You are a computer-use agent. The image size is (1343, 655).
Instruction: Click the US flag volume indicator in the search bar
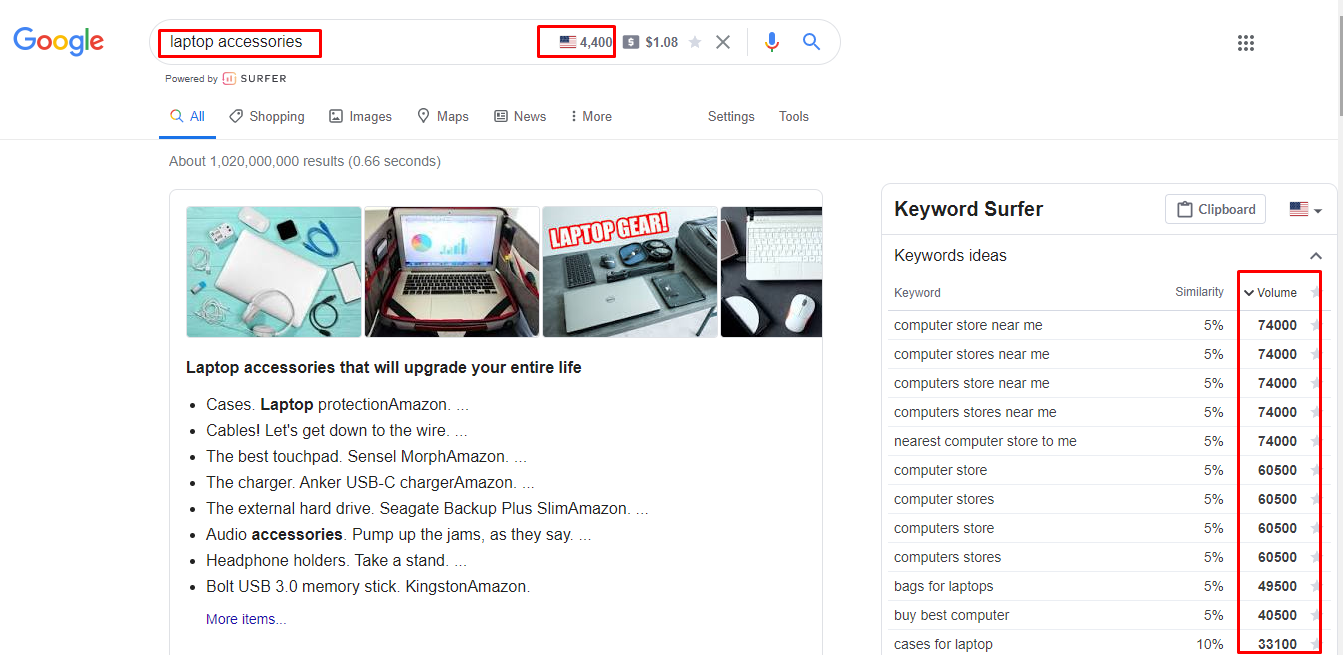[x=586, y=42]
